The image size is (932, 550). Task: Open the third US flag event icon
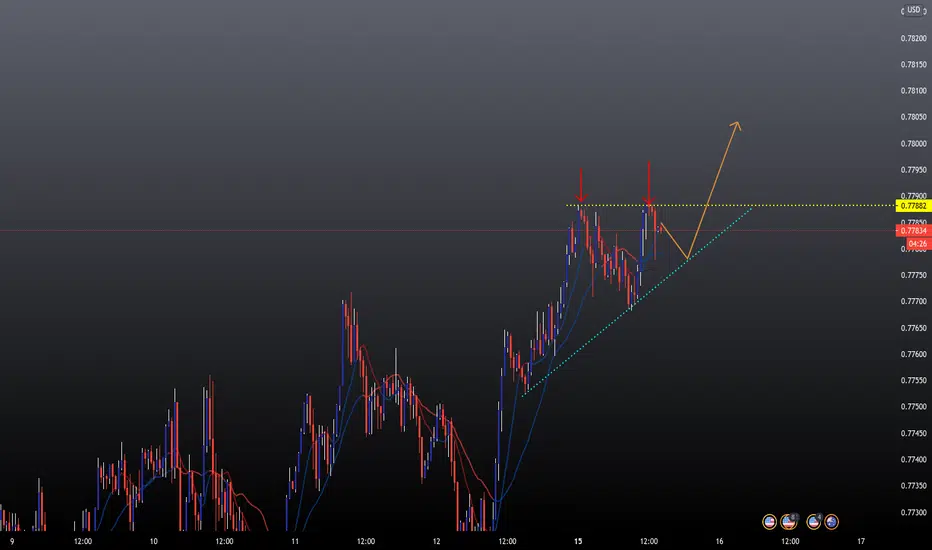click(x=814, y=522)
